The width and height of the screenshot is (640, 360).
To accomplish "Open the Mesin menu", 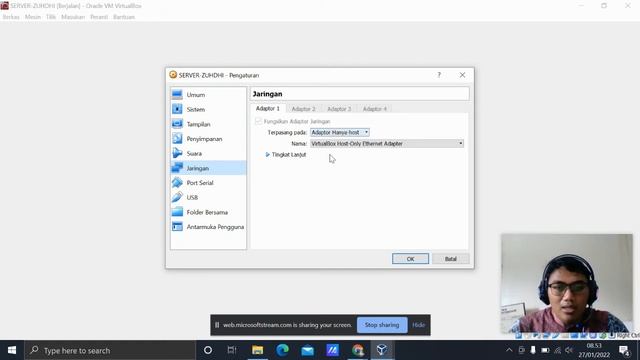I will 33,17.
